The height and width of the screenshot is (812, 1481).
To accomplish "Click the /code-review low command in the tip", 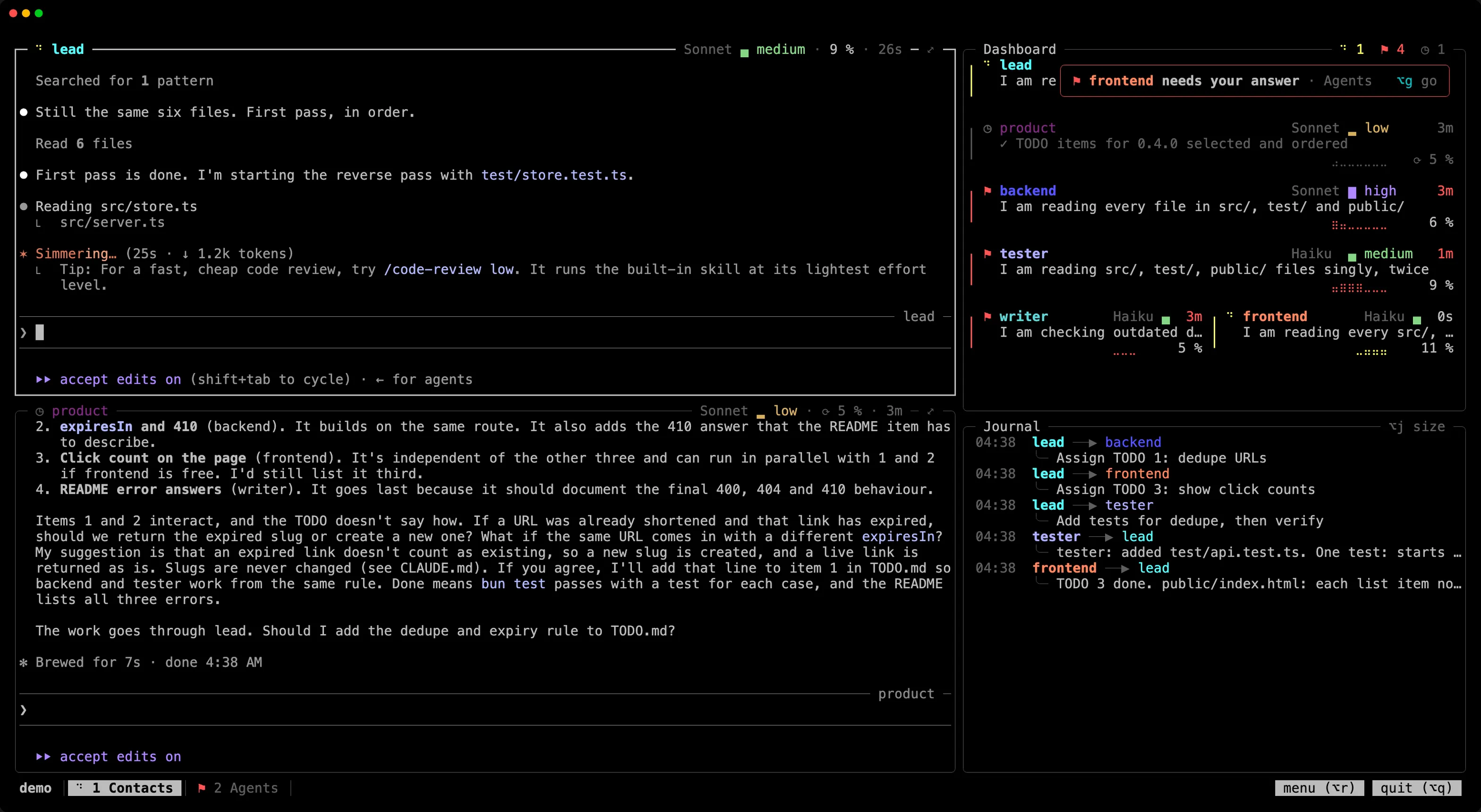I will pos(449,270).
